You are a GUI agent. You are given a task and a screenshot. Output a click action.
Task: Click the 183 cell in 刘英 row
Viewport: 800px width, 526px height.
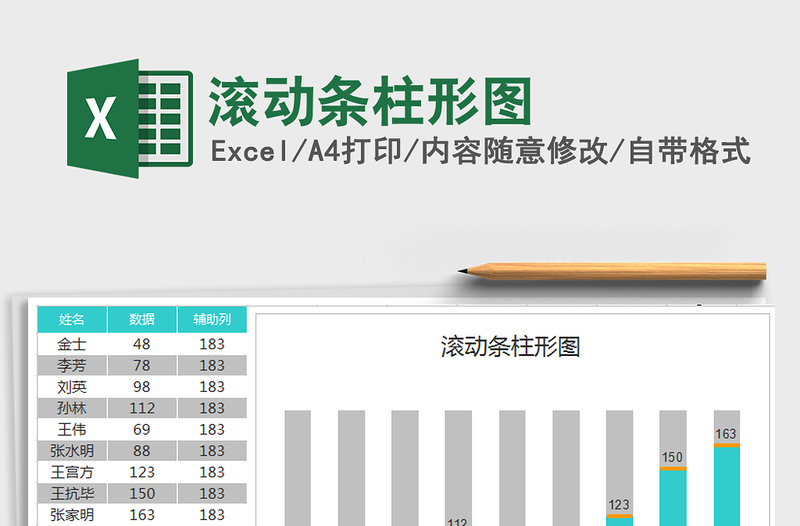coord(212,387)
